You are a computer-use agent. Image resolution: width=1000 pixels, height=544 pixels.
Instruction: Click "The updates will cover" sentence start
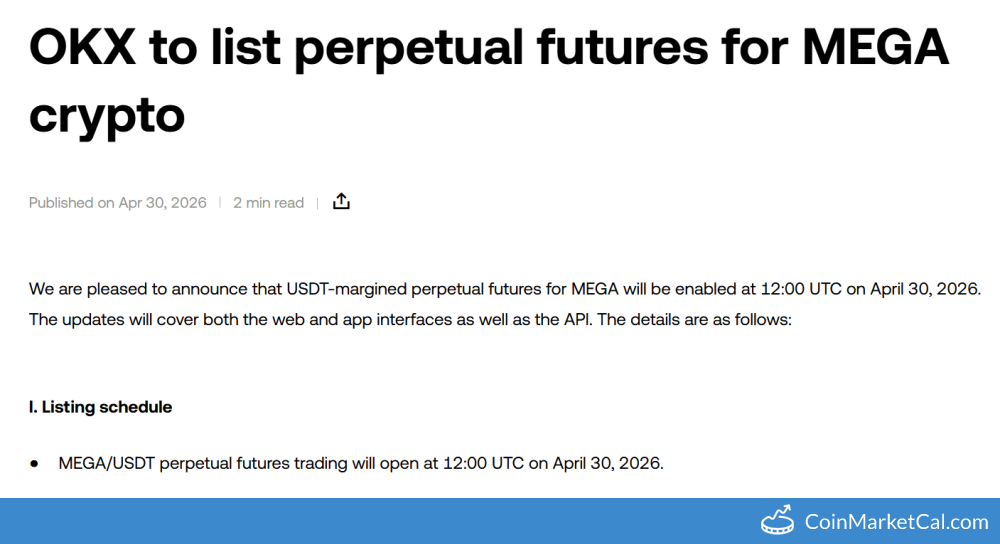click(x=110, y=322)
